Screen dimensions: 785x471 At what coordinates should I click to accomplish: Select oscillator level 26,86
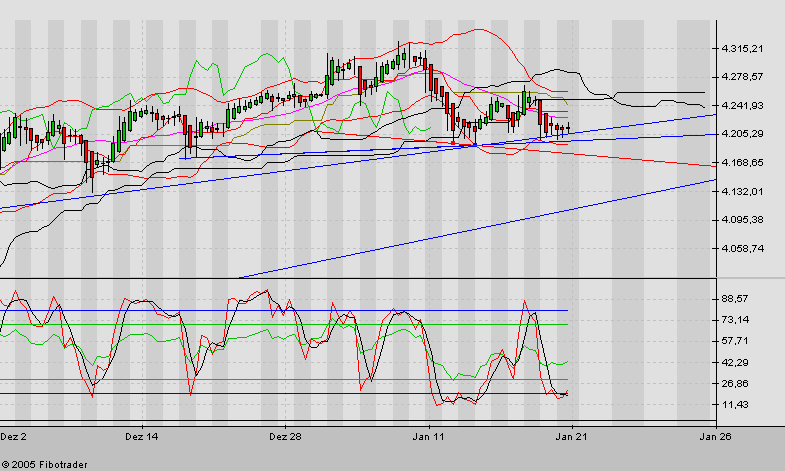click(735, 383)
